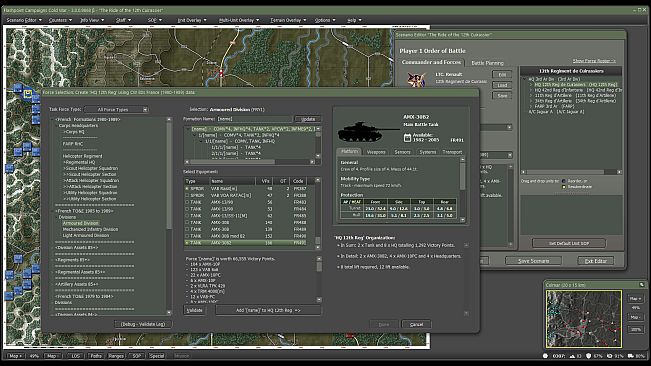Viewport: 651px width, 366px height.
Task: Open the Terrain Overlay menu
Action: [288, 20]
